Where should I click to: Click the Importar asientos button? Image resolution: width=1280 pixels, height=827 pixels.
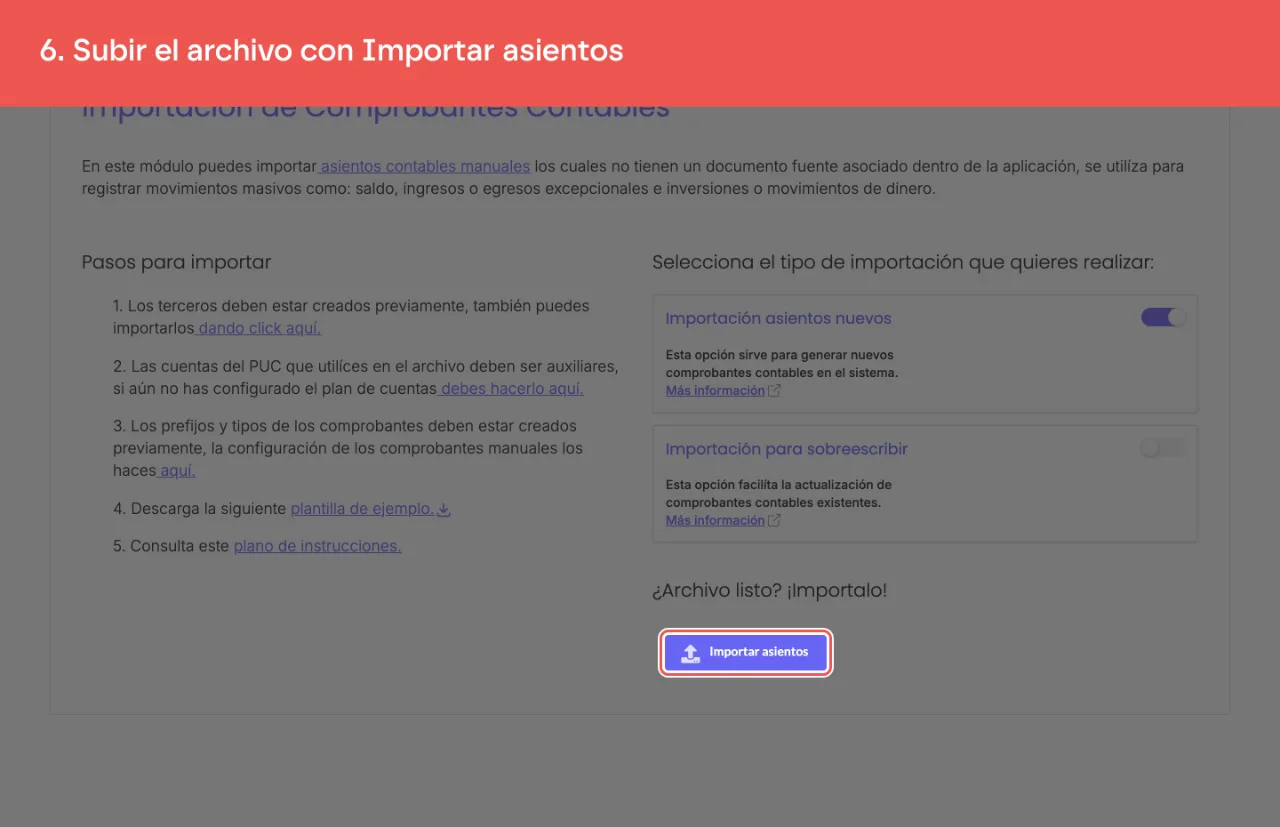pyautogui.click(x=746, y=652)
